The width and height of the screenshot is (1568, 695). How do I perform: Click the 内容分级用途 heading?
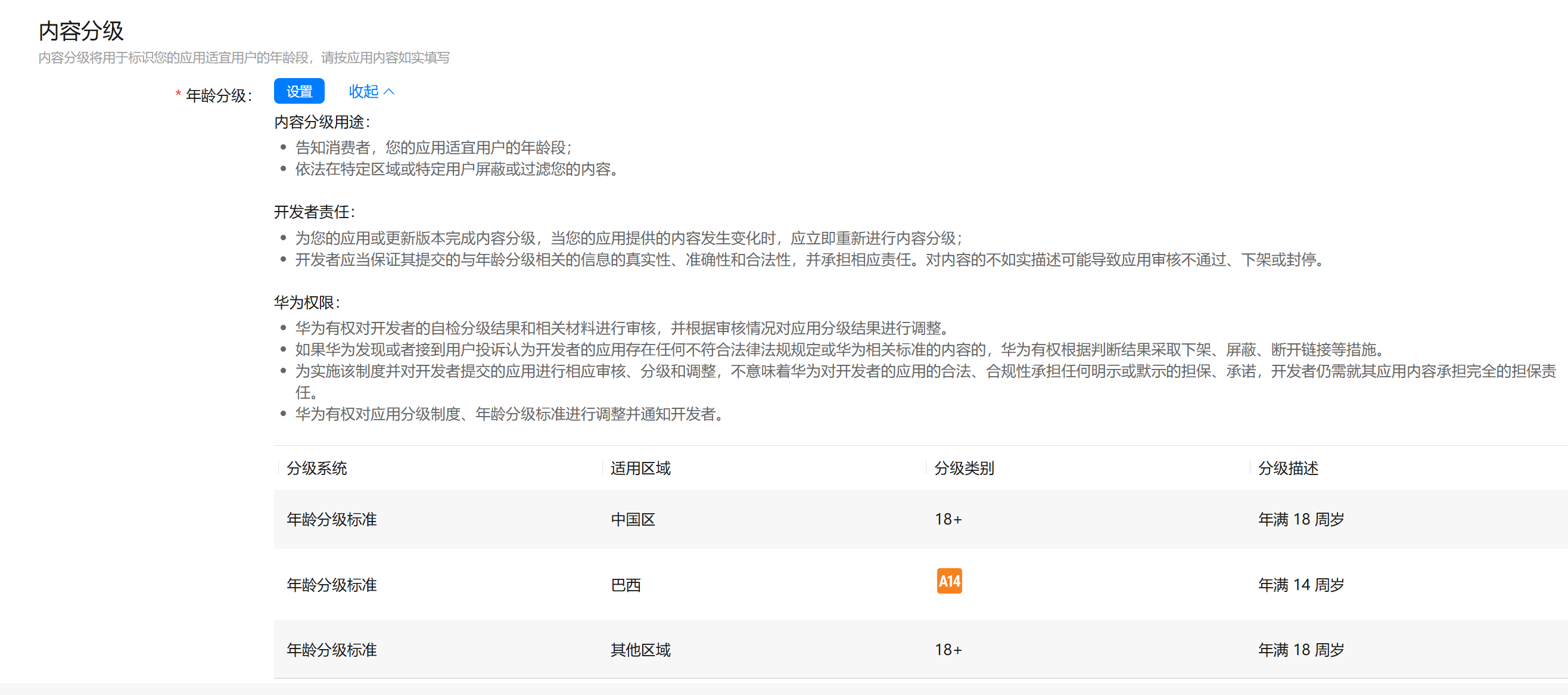tap(322, 122)
